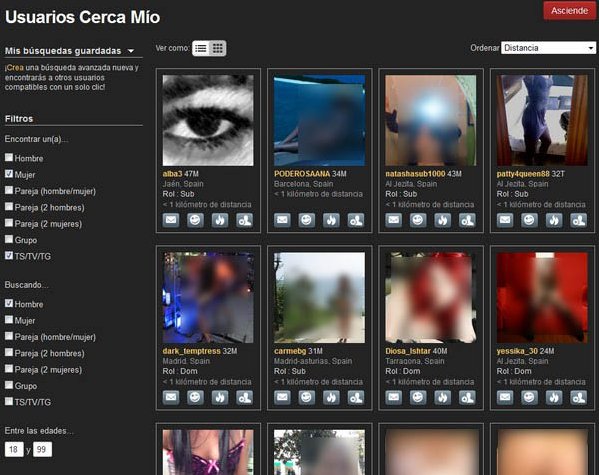Viewport: 599px width, 475px height.
Task: Send a wink to alba3
Action: [195, 220]
